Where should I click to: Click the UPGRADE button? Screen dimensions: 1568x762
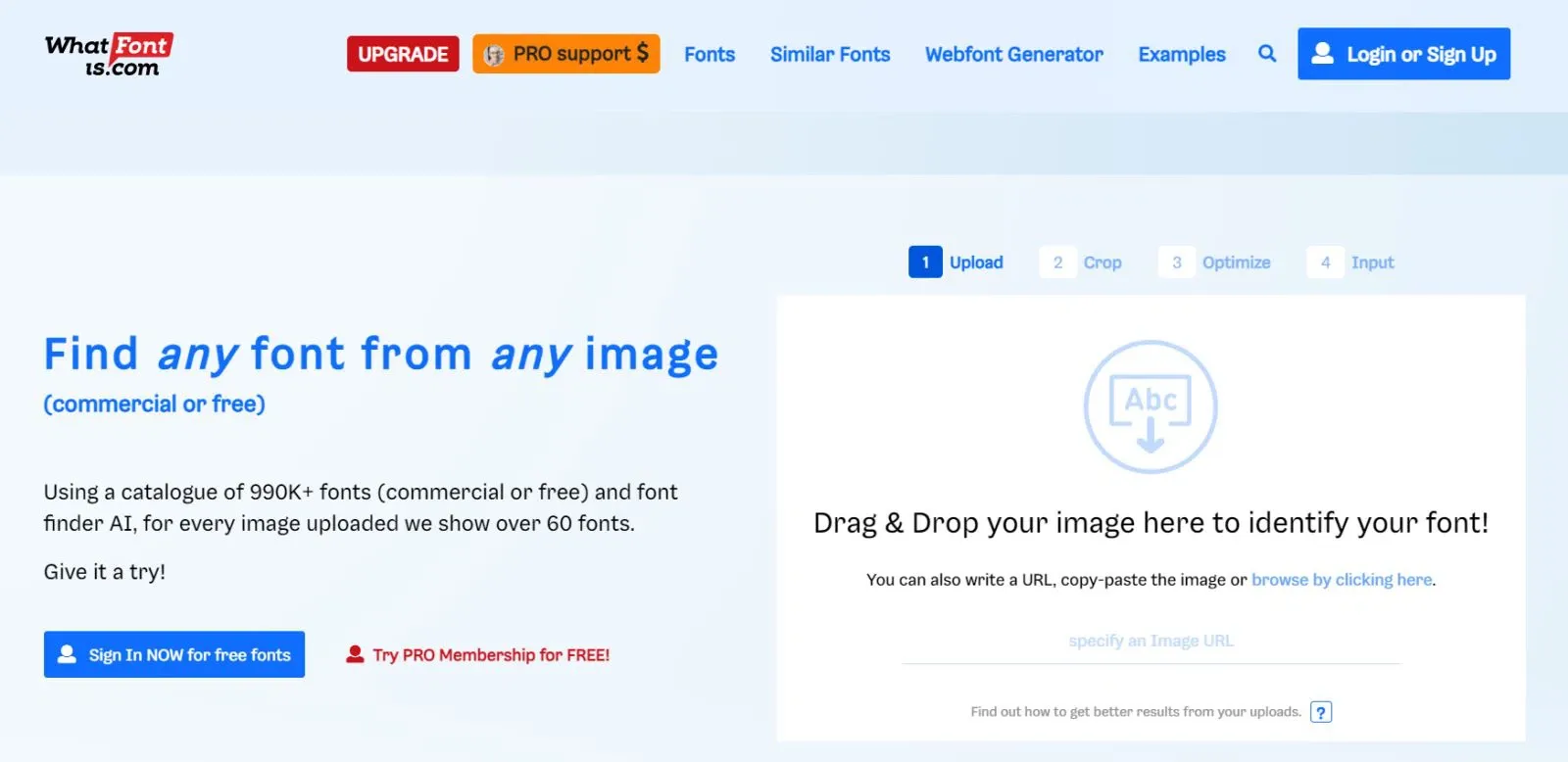(403, 54)
